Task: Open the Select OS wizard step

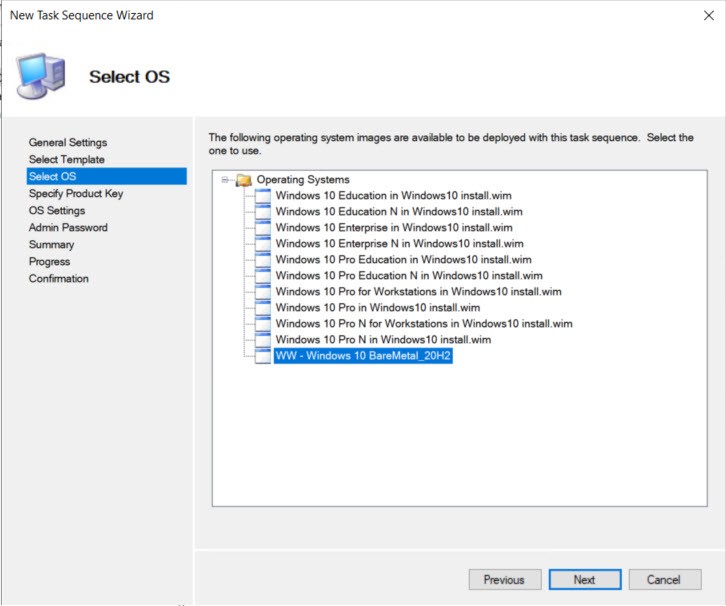Action: coord(106,176)
